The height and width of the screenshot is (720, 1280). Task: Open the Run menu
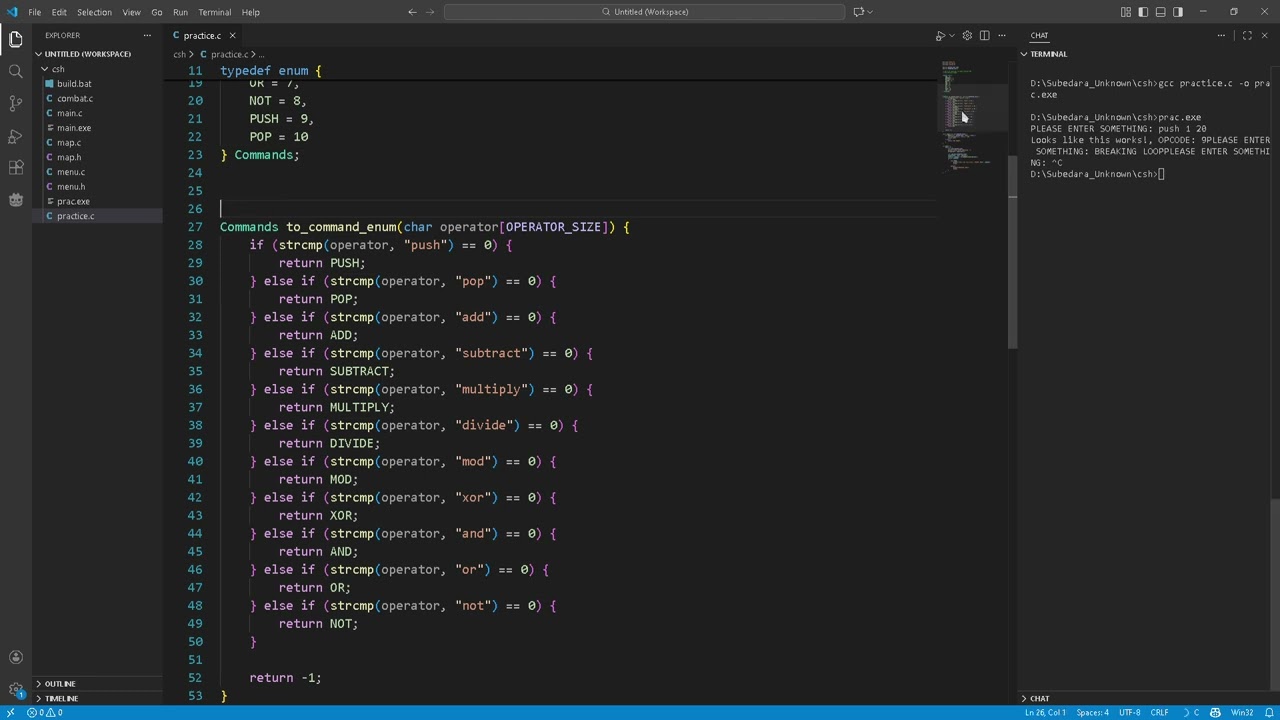point(180,12)
